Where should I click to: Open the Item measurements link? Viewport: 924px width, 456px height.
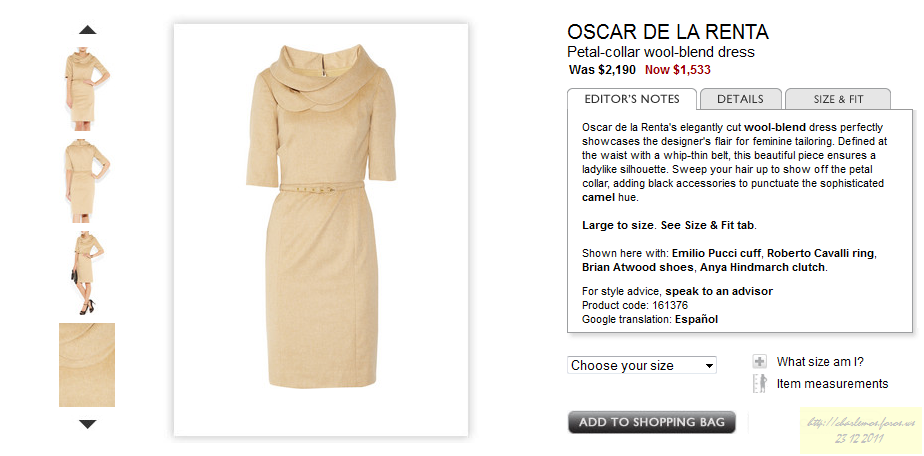point(832,384)
